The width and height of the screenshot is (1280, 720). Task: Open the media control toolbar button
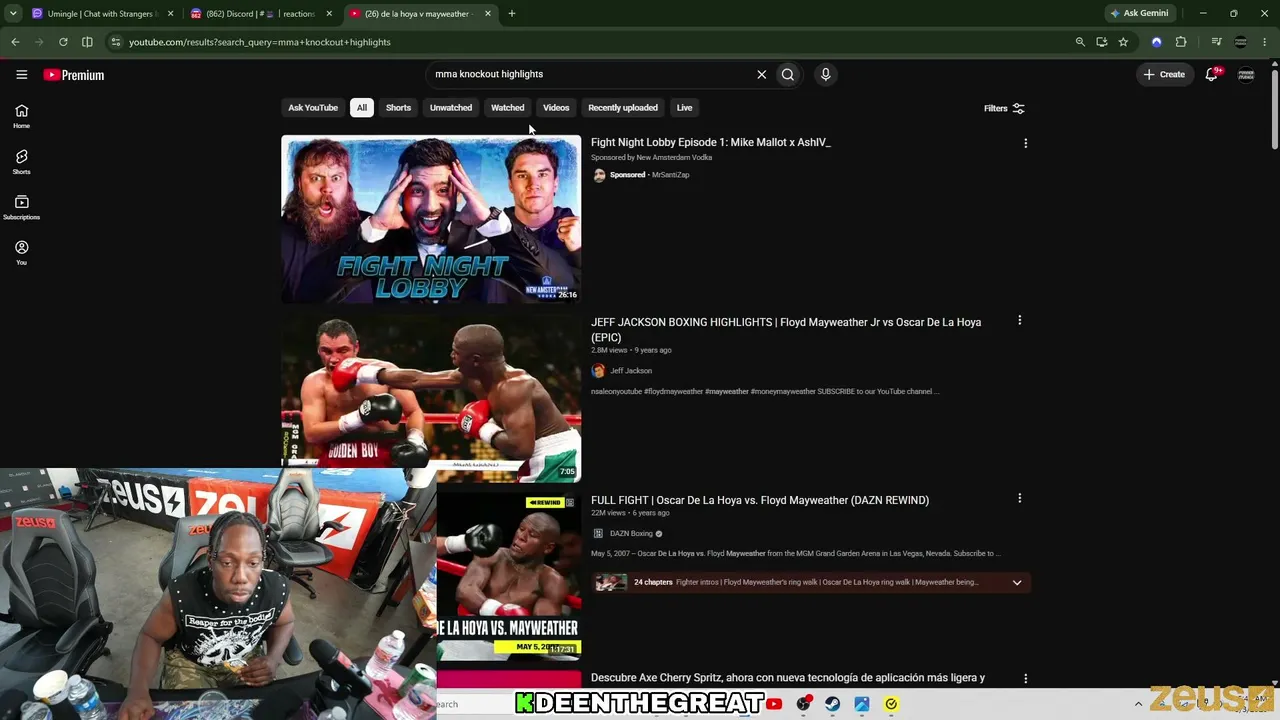click(x=1216, y=42)
